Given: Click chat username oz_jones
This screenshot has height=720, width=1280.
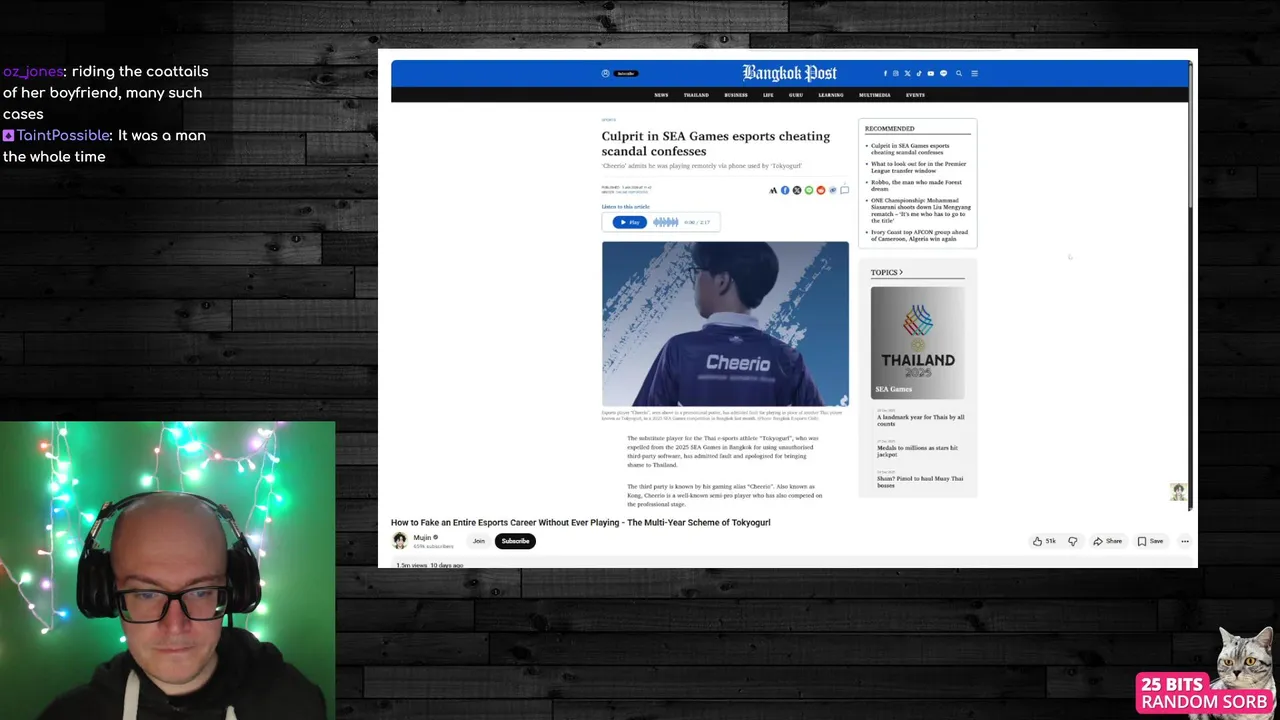Looking at the screenshot, I should pyautogui.click(x=33, y=71).
